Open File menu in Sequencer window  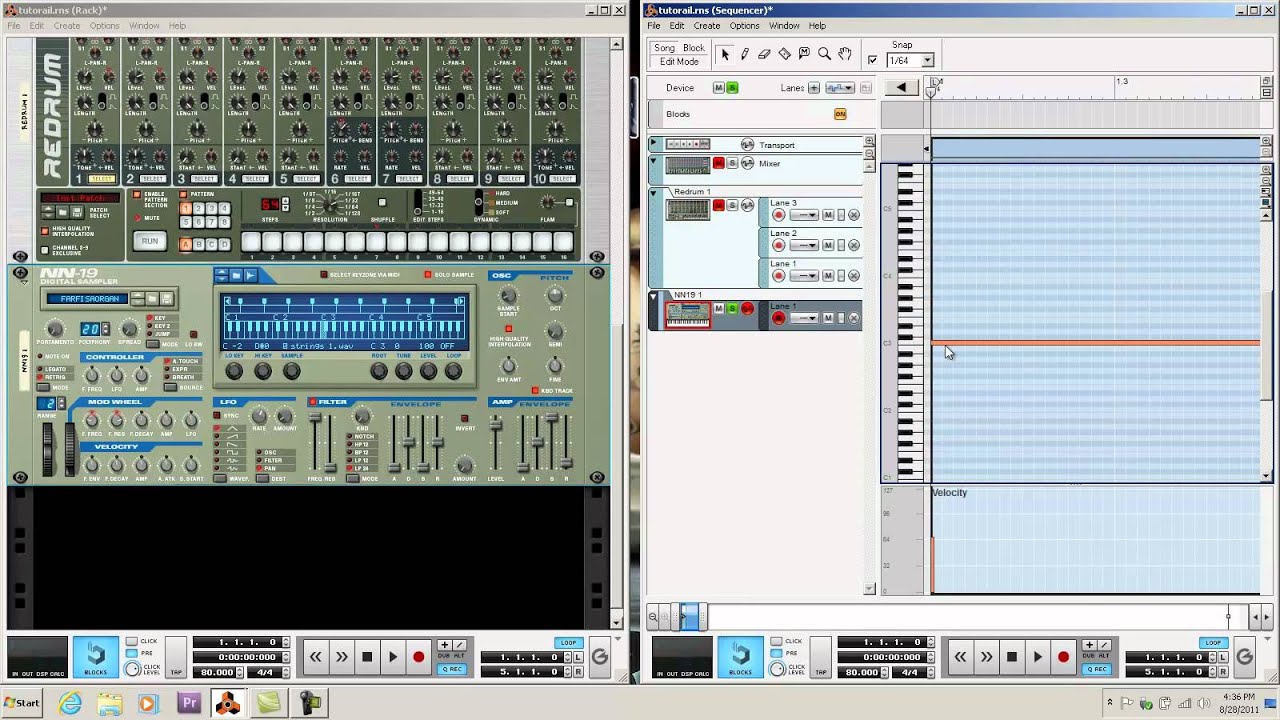[653, 26]
